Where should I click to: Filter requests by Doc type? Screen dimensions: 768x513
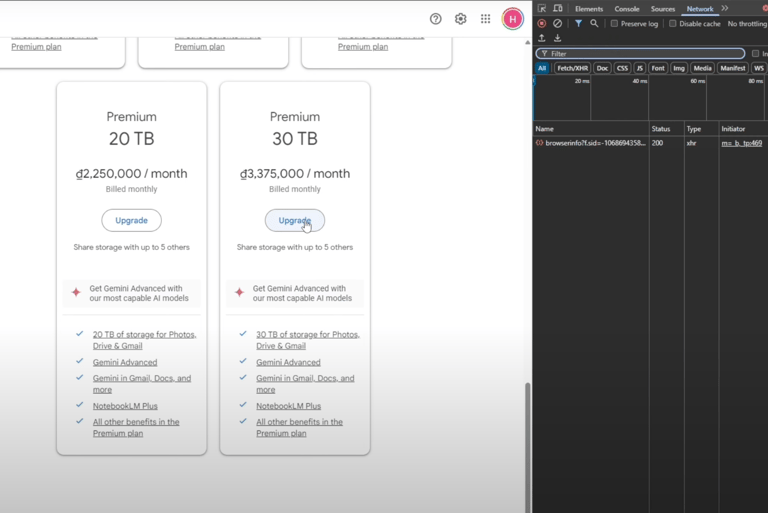coord(602,68)
